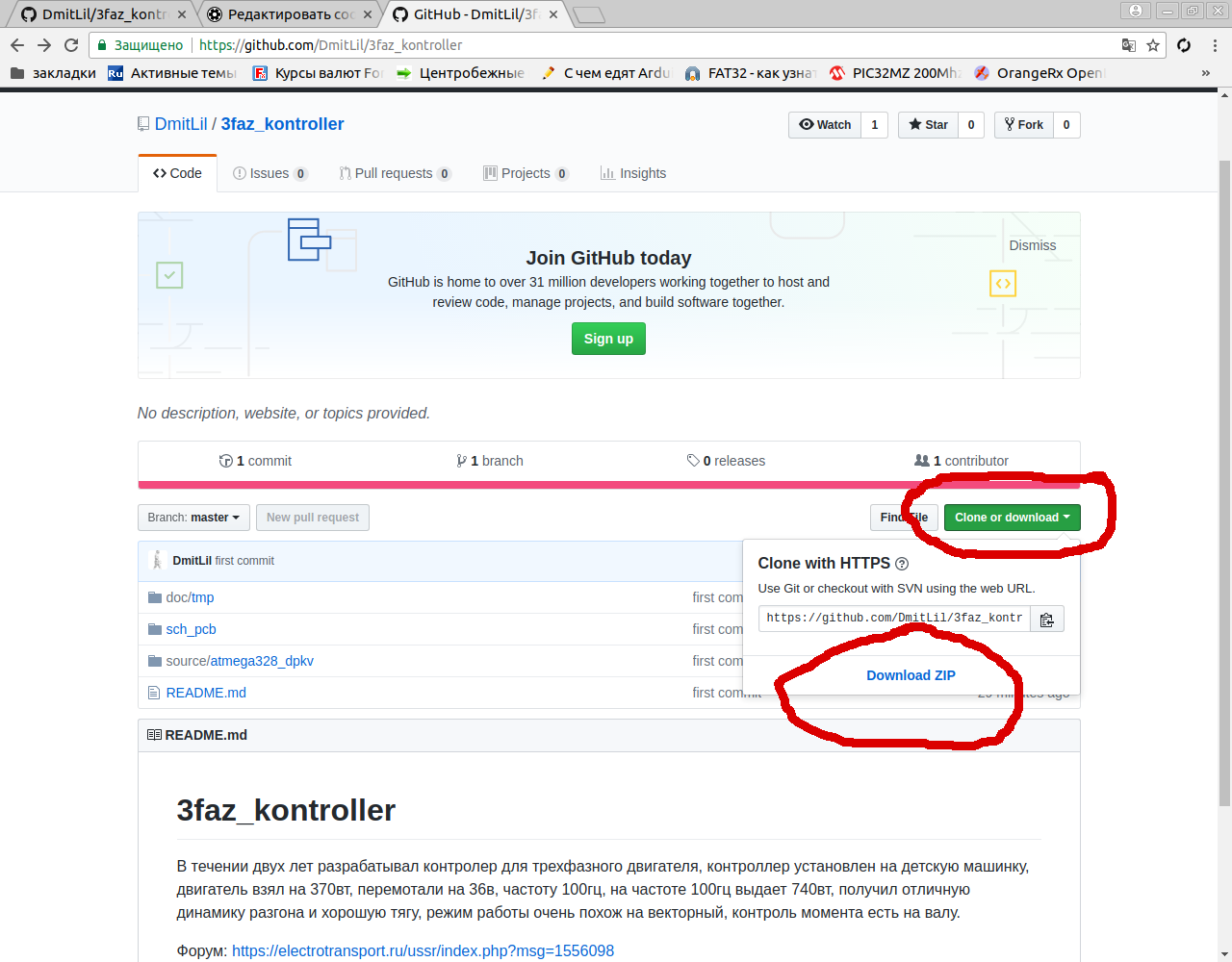Close the GitHub - DmitLil/3f tab
The width and height of the screenshot is (1232, 962).
553,14
